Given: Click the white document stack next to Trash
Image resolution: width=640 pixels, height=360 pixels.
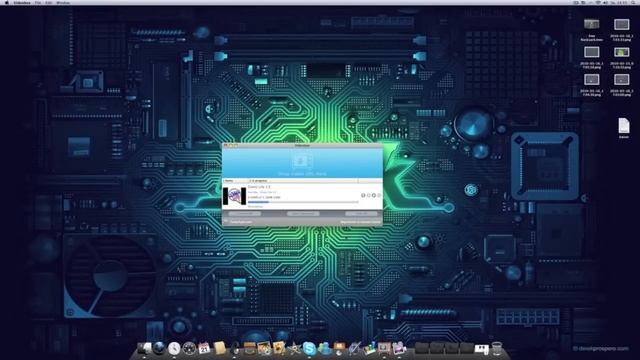Looking at the screenshot, I should click(x=482, y=348).
